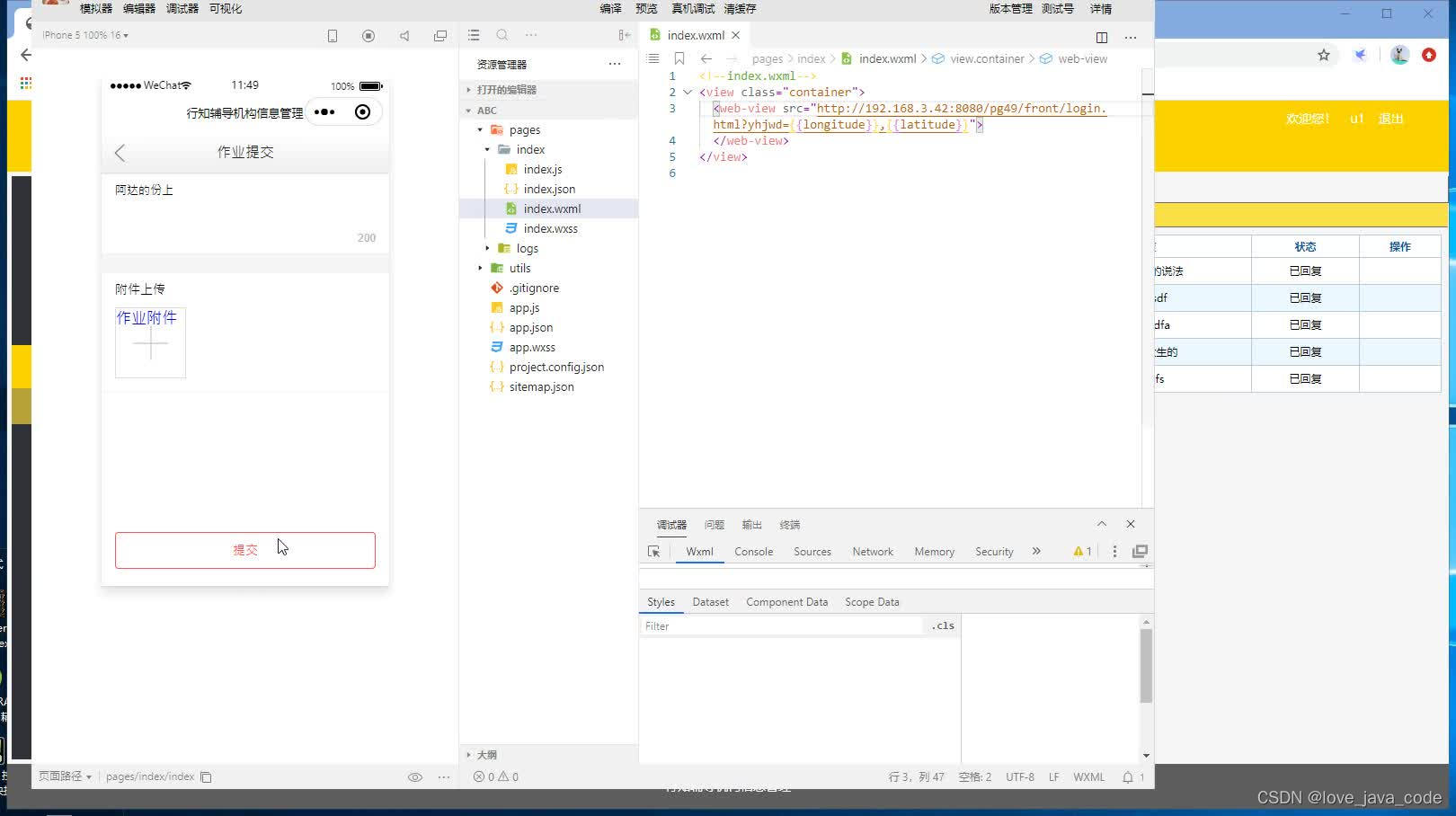The height and width of the screenshot is (816, 1456).
Task: Close the debugger panel
Action: coord(1131,524)
